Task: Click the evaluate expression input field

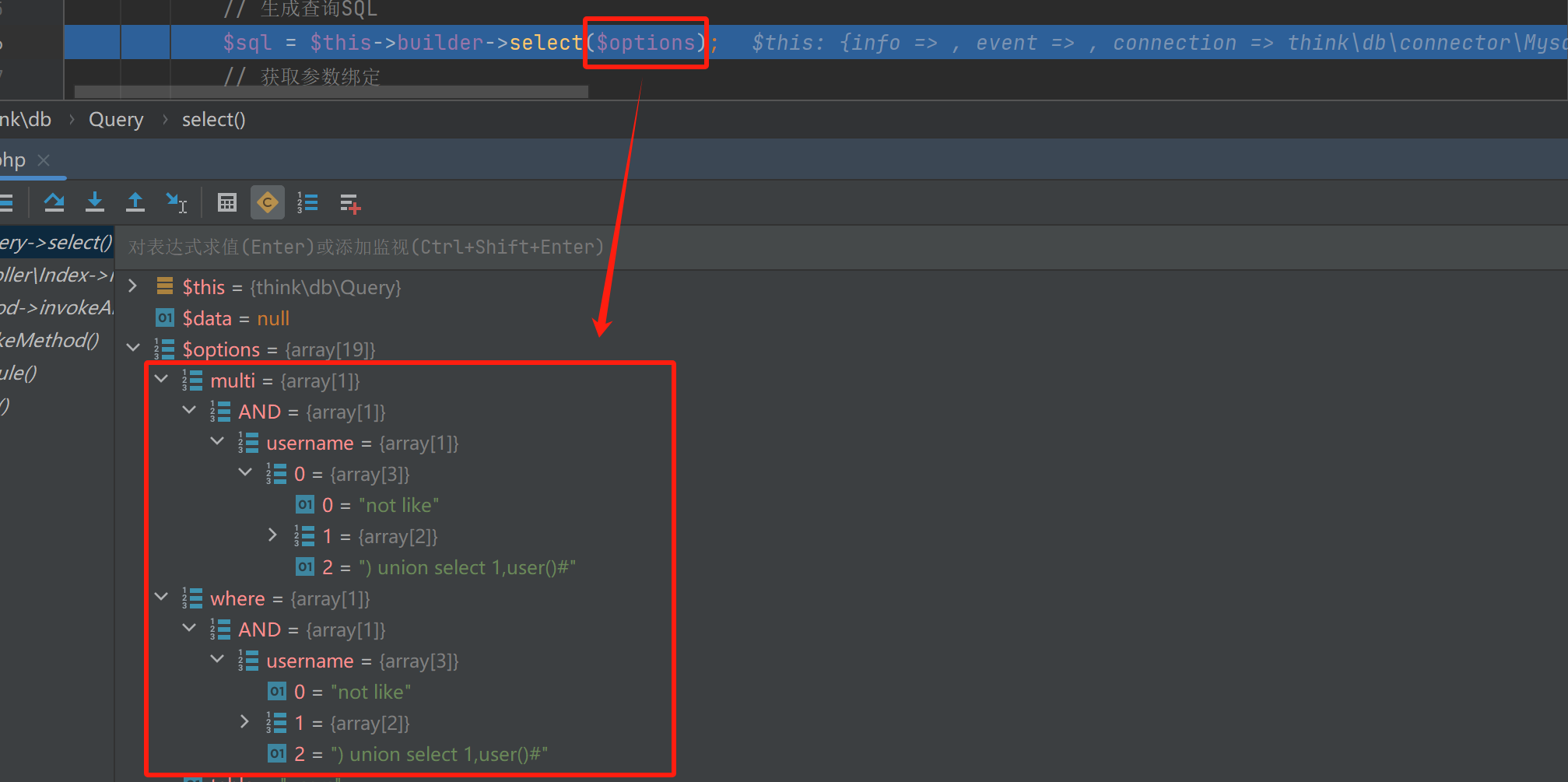Action: 778,247
